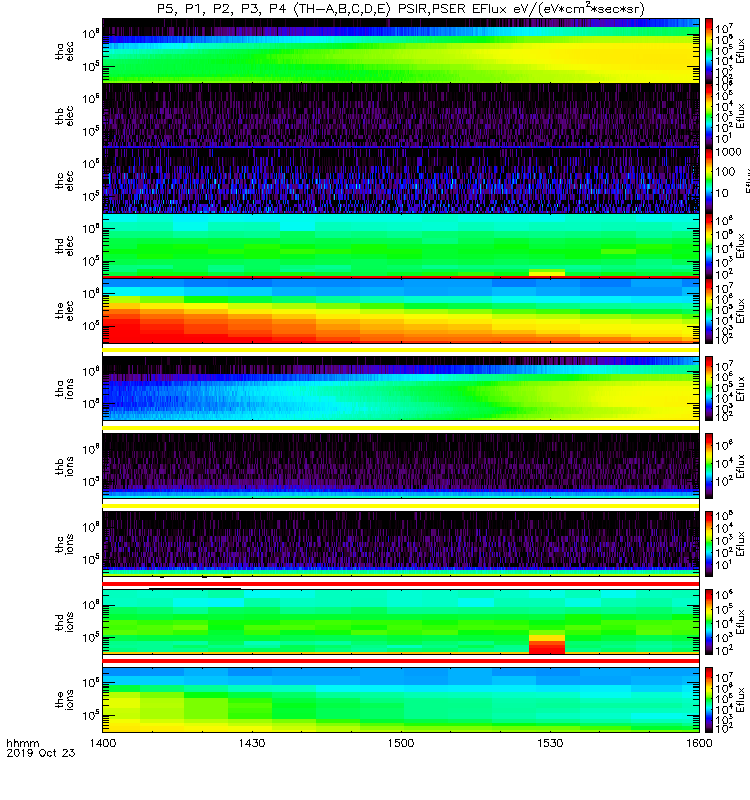
Task: Click the '2019 Oct 23' date label
Action: coord(41,753)
